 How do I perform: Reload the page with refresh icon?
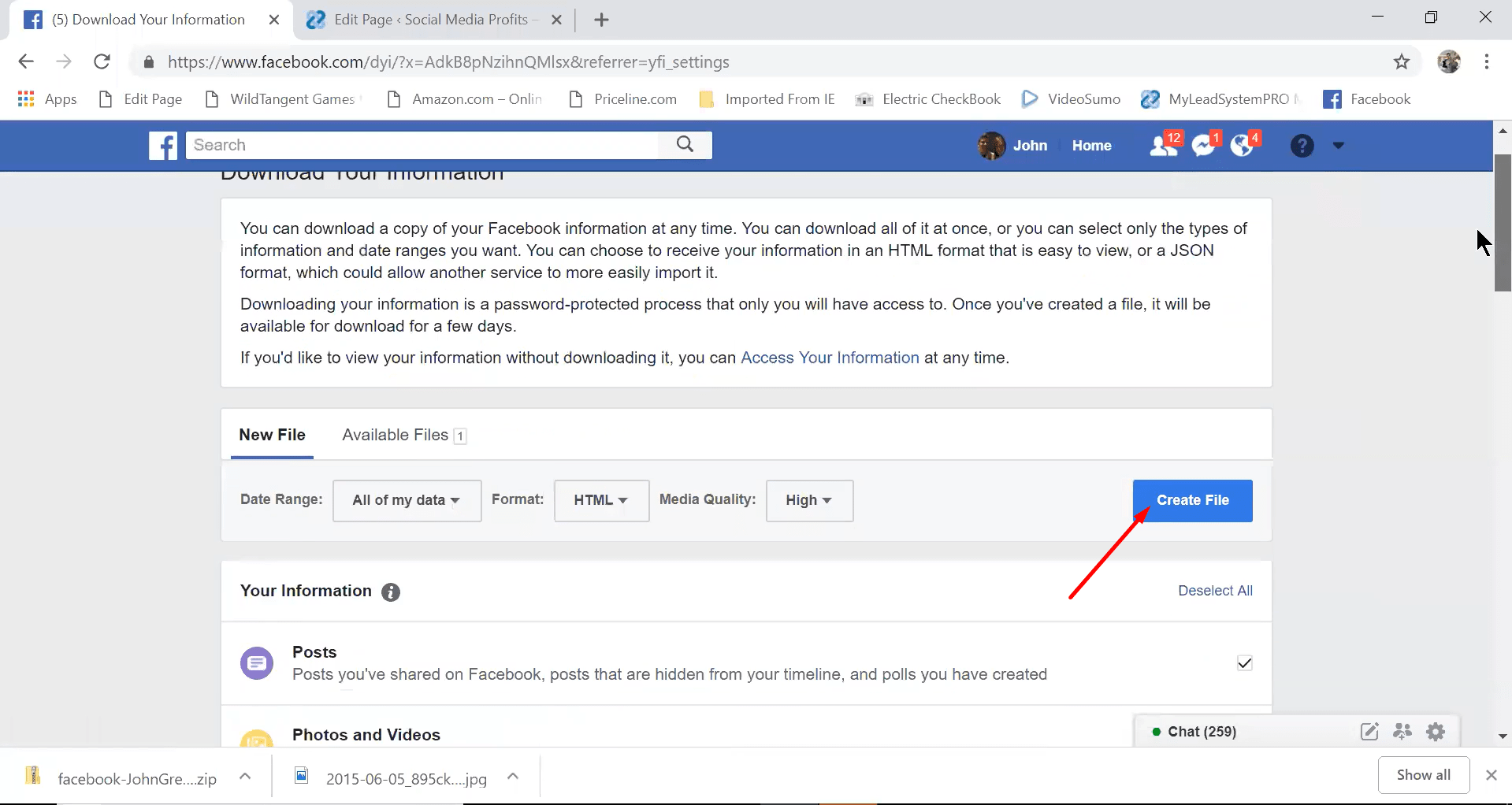click(102, 61)
